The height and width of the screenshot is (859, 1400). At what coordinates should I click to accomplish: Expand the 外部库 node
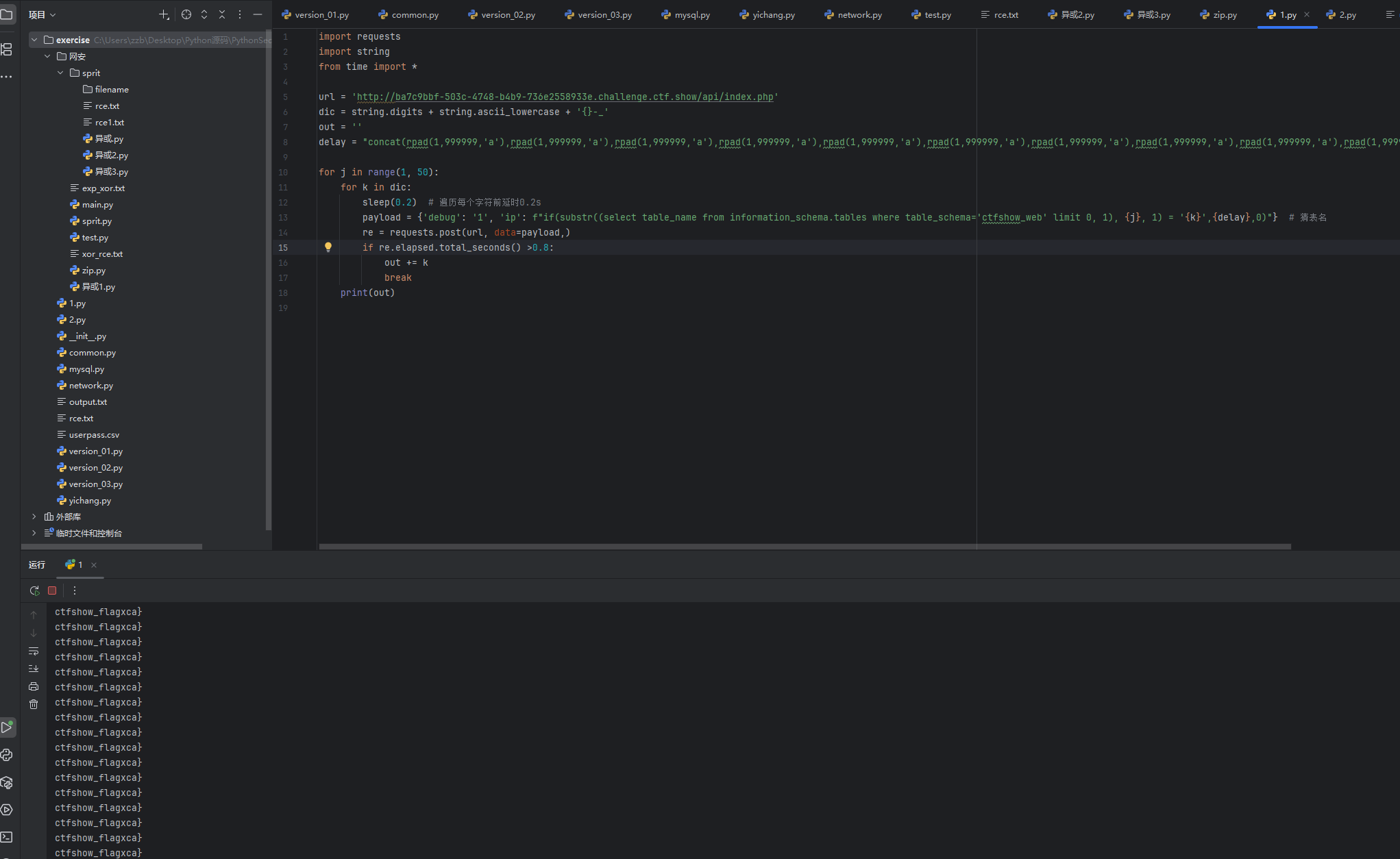point(34,516)
